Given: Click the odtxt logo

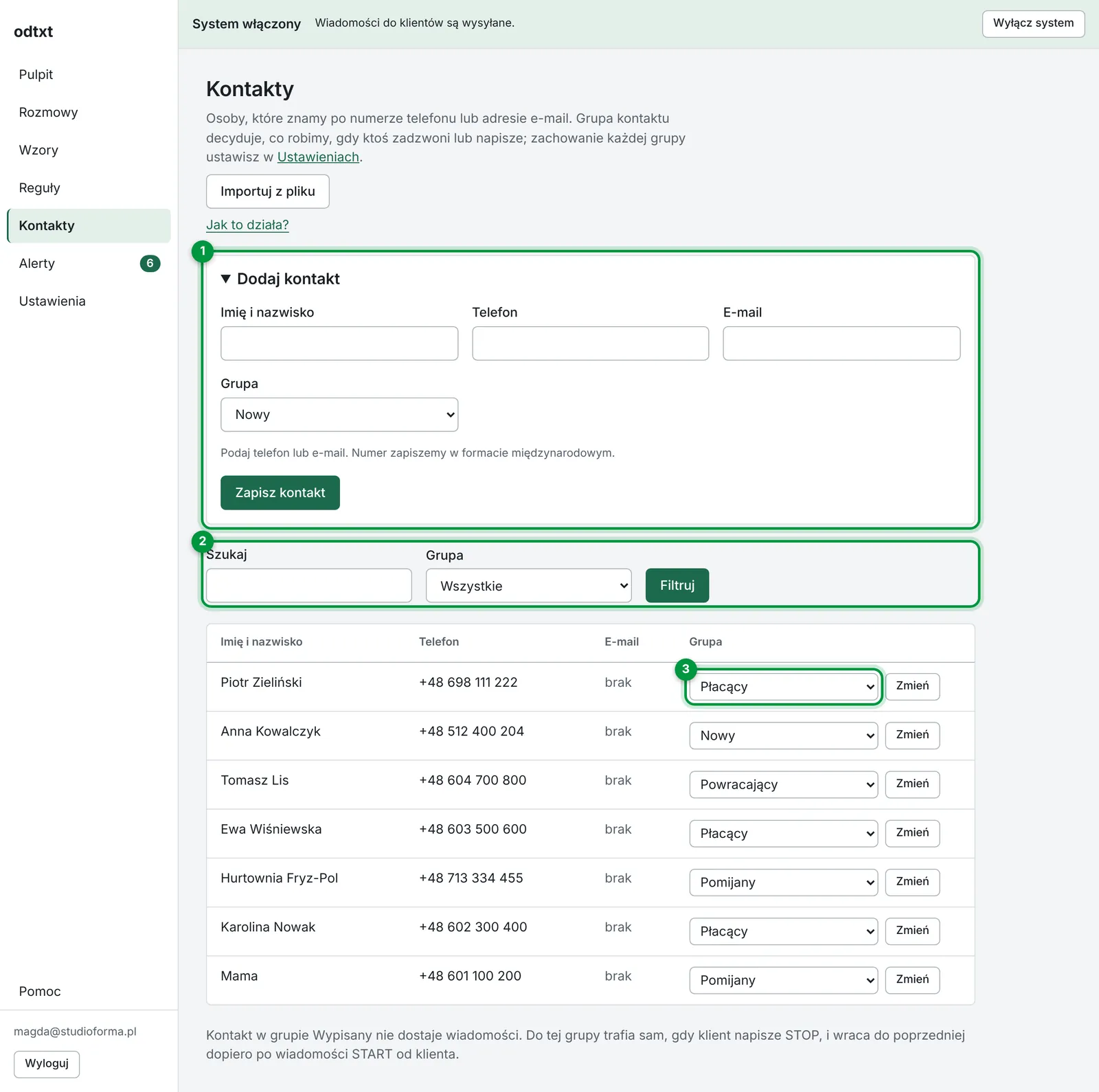Looking at the screenshot, I should click(33, 32).
